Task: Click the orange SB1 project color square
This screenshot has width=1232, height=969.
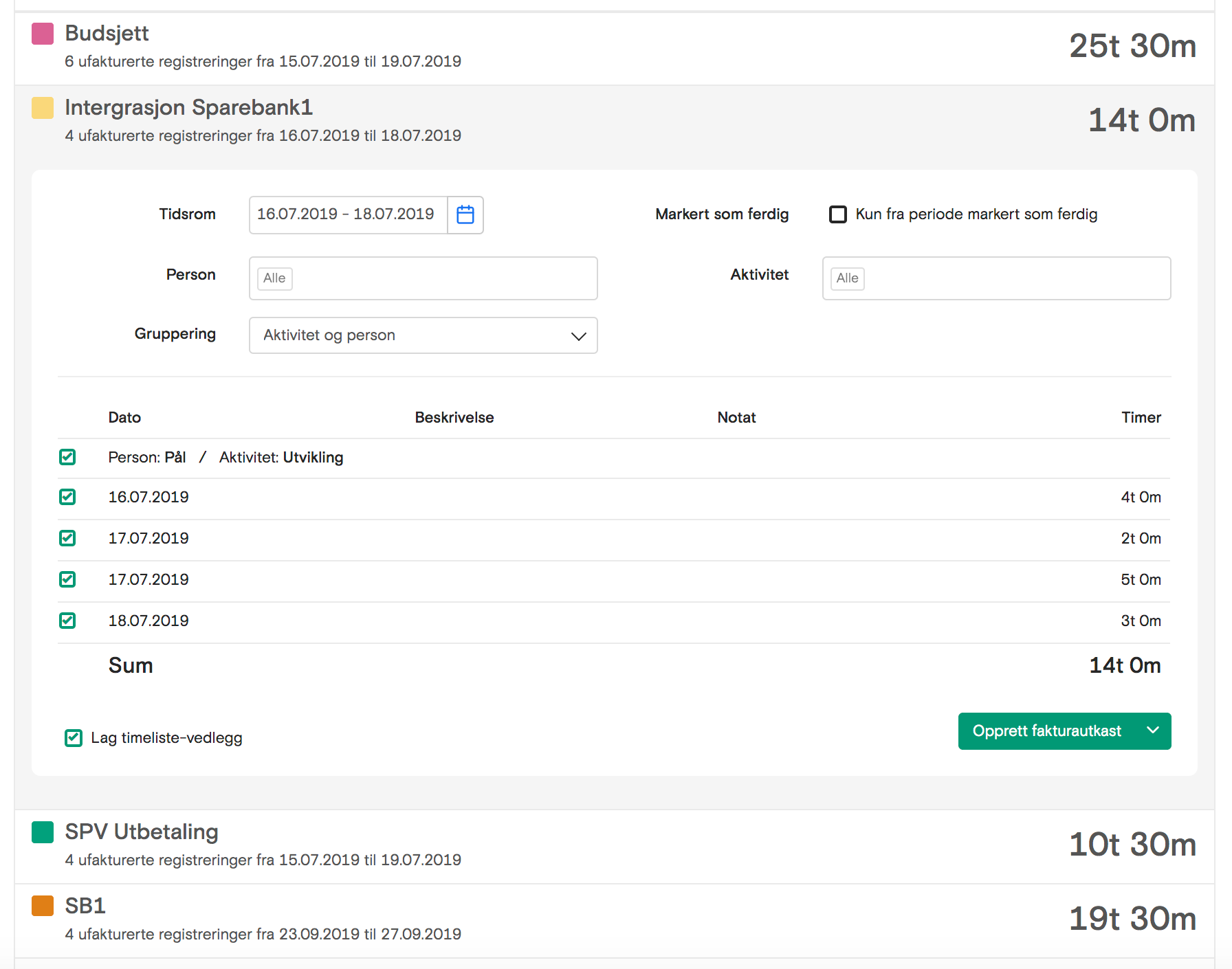Action: tap(43, 906)
